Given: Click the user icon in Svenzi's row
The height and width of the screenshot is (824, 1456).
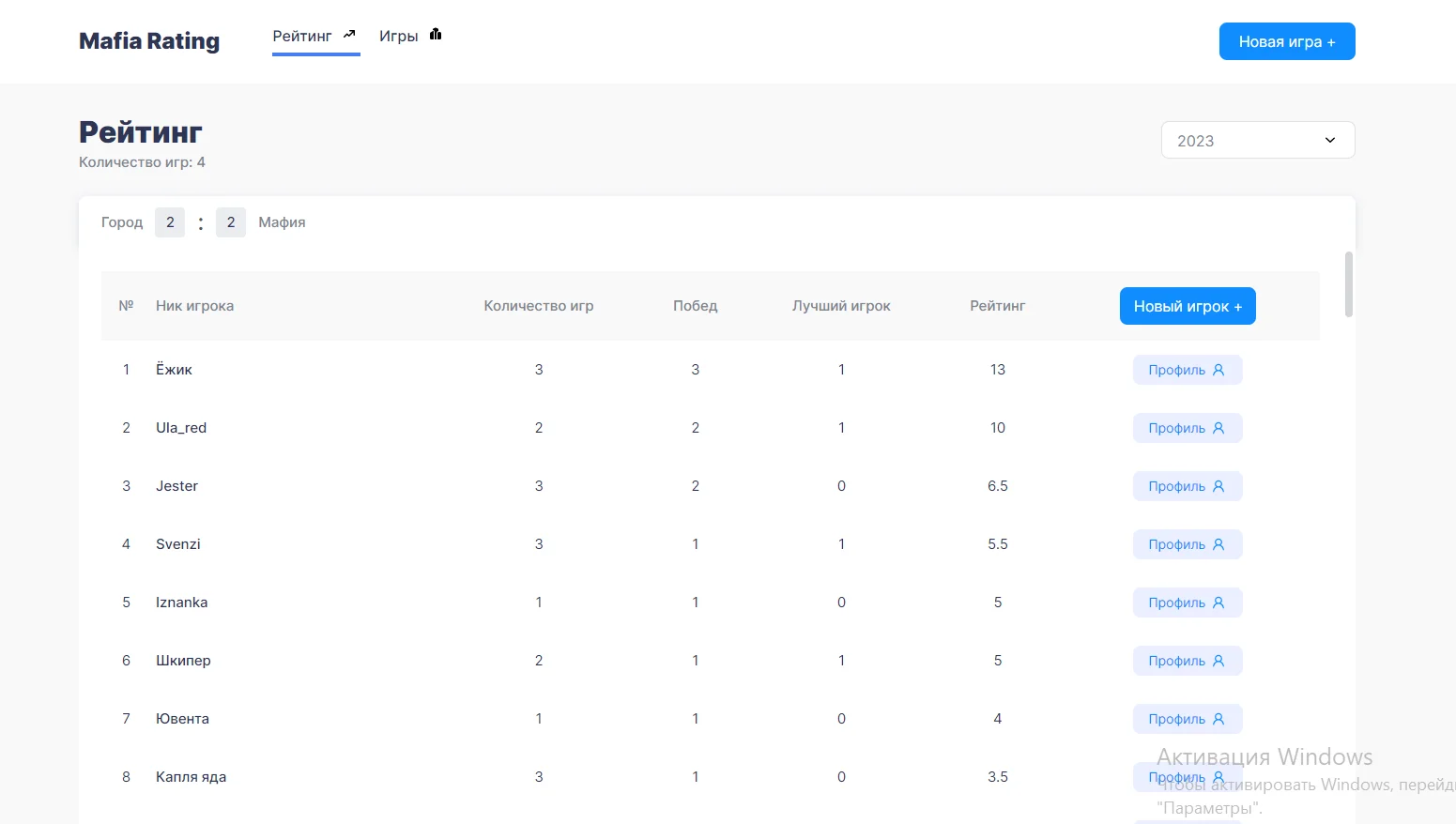Looking at the screenshot, I should pyautogui.click(x=1218, y=544).
